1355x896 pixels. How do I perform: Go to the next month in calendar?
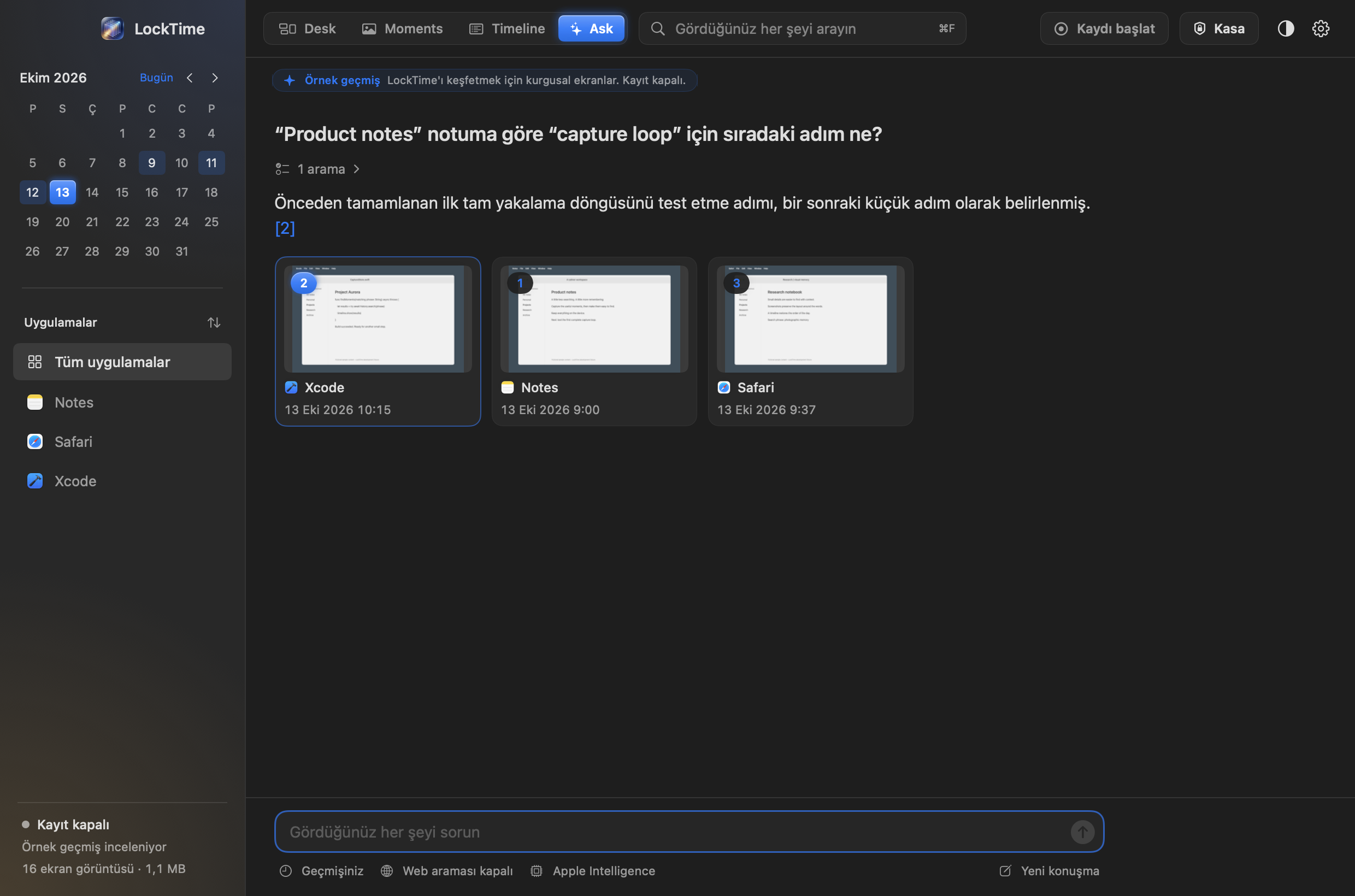coord(215,78)
